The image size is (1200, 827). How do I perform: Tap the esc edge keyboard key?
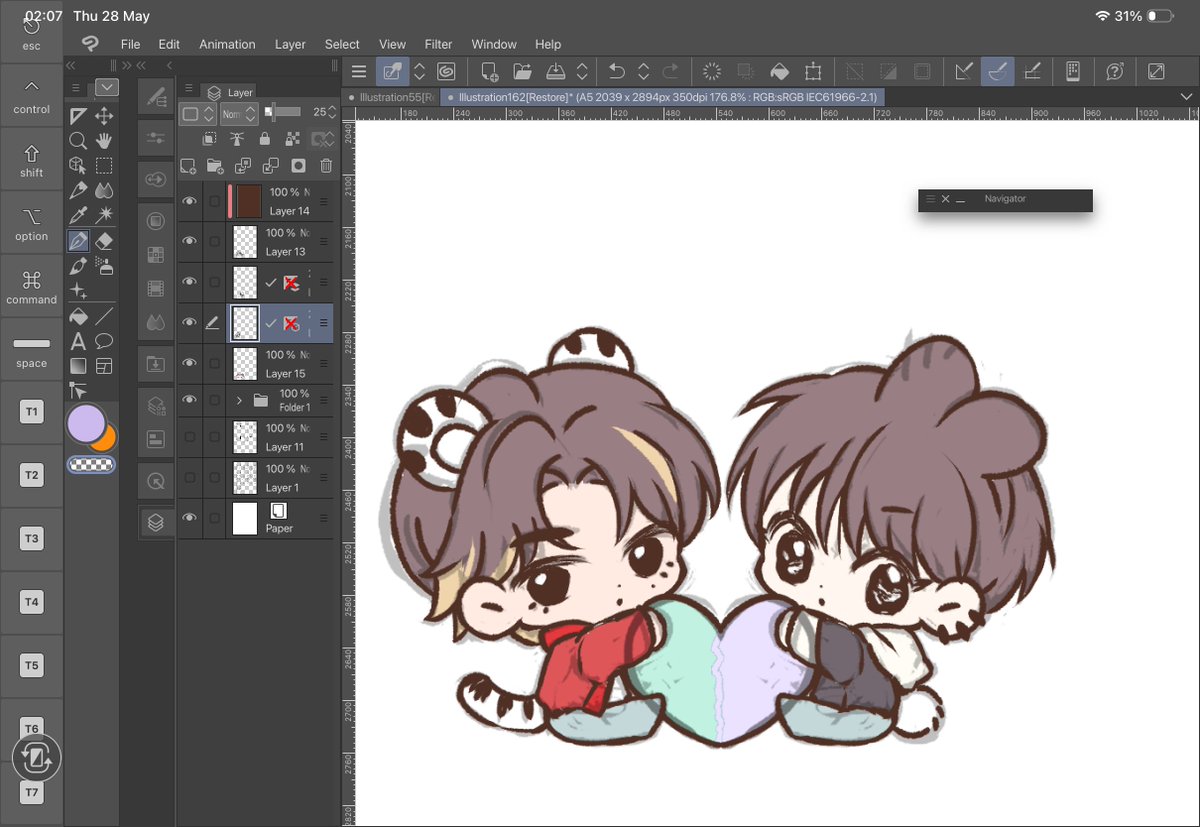[32, 34]
